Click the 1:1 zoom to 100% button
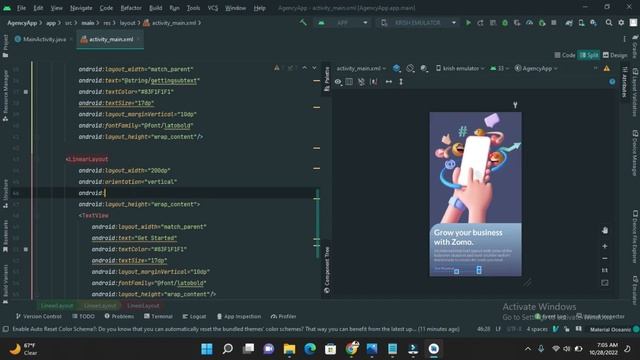The image size is (640, 360). point(605,270)
